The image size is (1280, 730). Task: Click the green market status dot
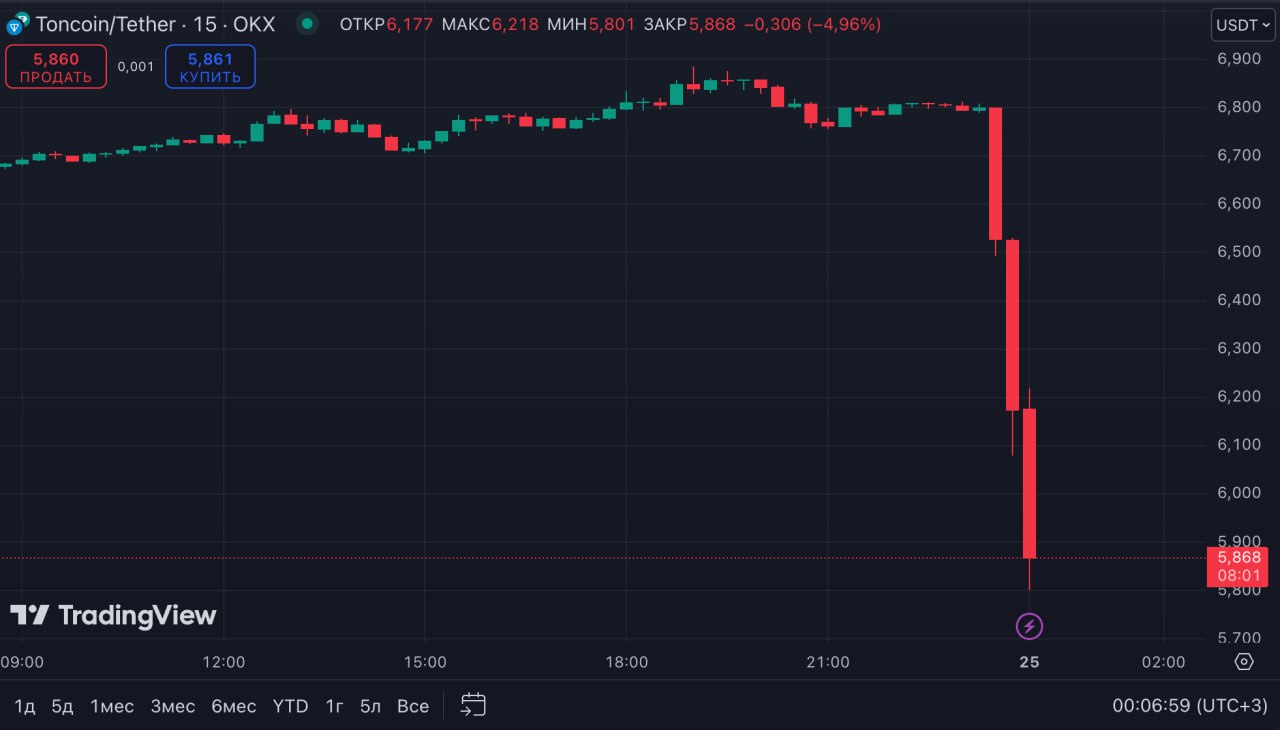coord(308,24)
